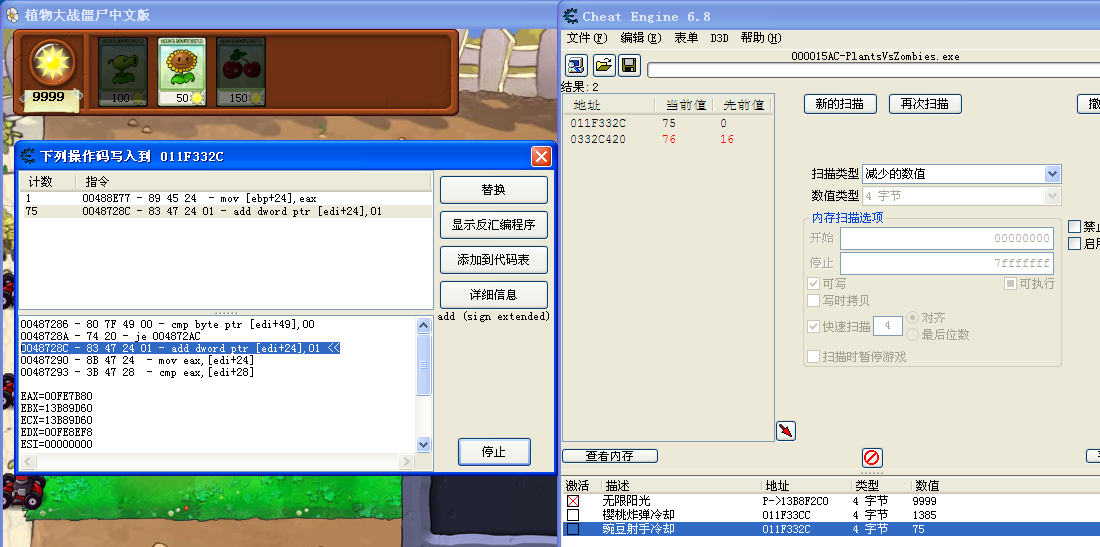This screenshot has width=1100, height=547.
Task: Click the game window title icon
Action: (x=13, y=15)
